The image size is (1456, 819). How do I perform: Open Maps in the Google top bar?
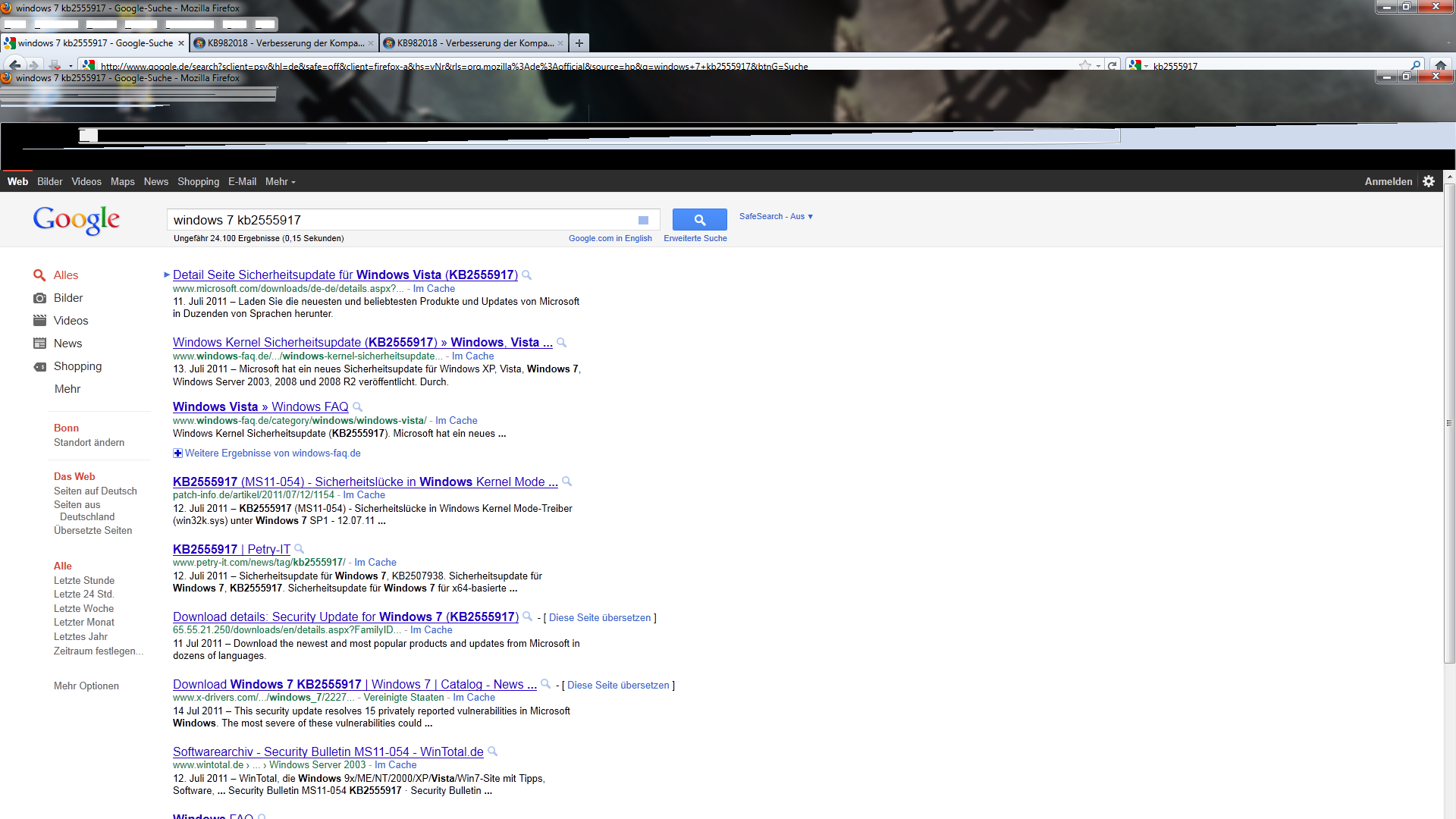[x=123, y=182]
